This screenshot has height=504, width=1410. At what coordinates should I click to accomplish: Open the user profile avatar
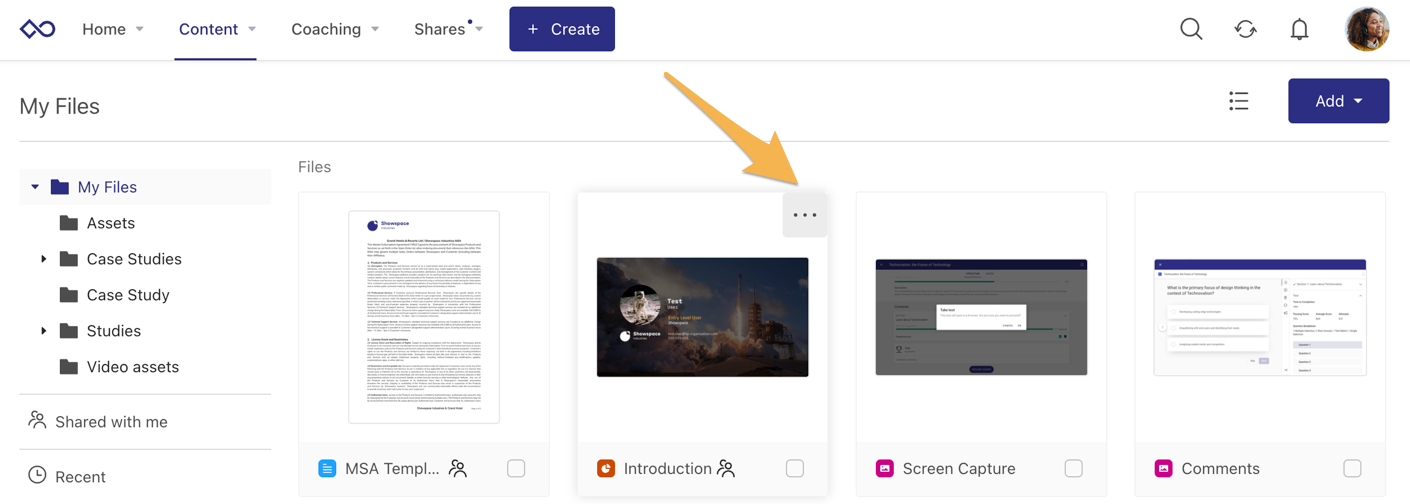(x=1367, y=29)
